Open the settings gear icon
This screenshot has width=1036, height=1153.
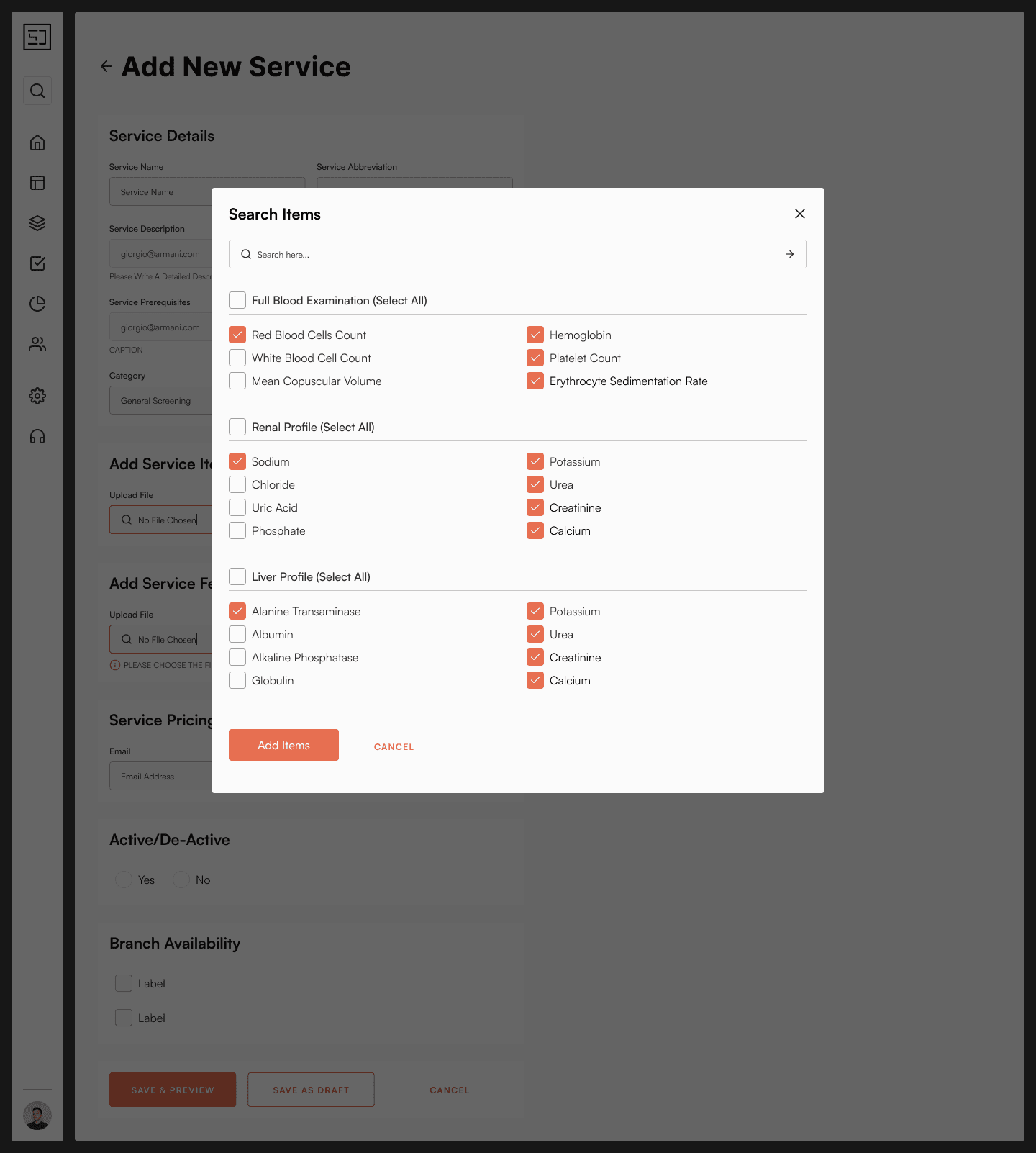tap(37, 396)
